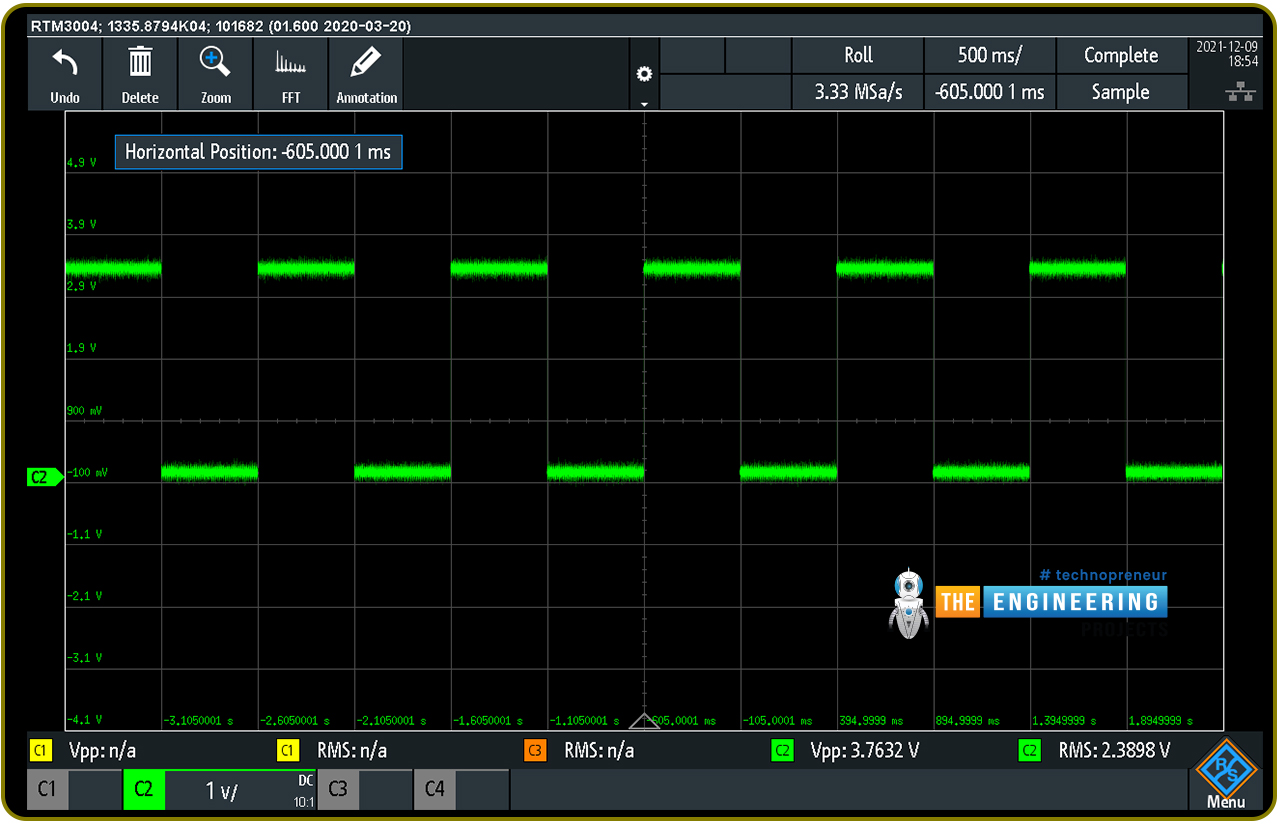Toggle channel C3 on
Image resolution: width=1280 pixels, height=824 pixels.
tap(338, 789)
